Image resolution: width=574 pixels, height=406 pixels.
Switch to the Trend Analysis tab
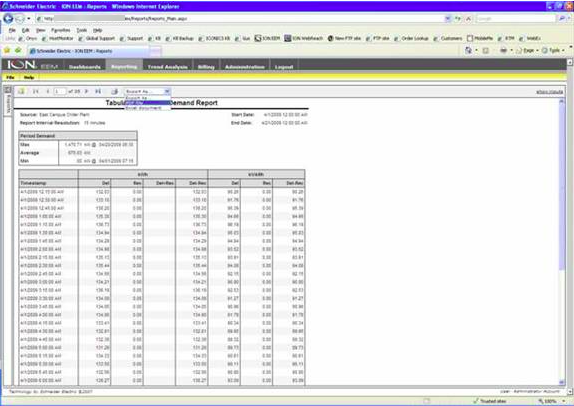[x=167, y=67]
